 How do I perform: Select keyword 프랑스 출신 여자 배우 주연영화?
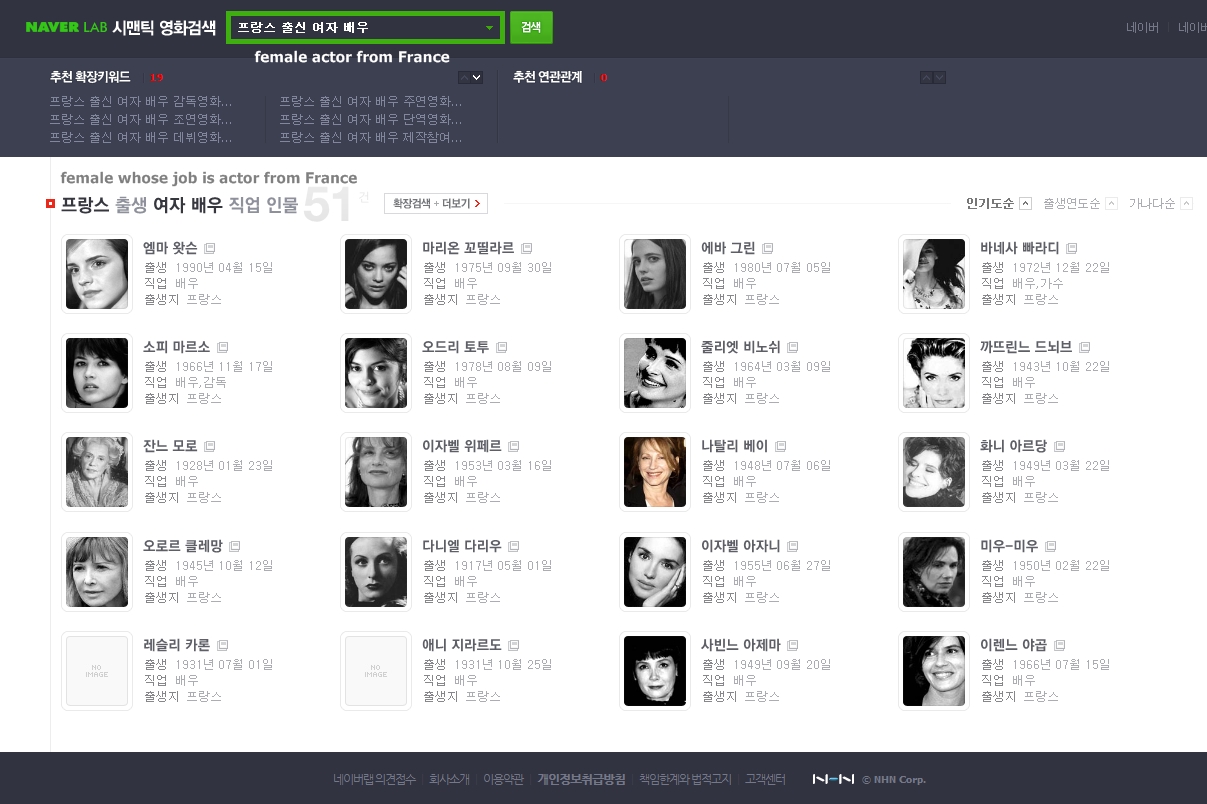click(371, 101)
